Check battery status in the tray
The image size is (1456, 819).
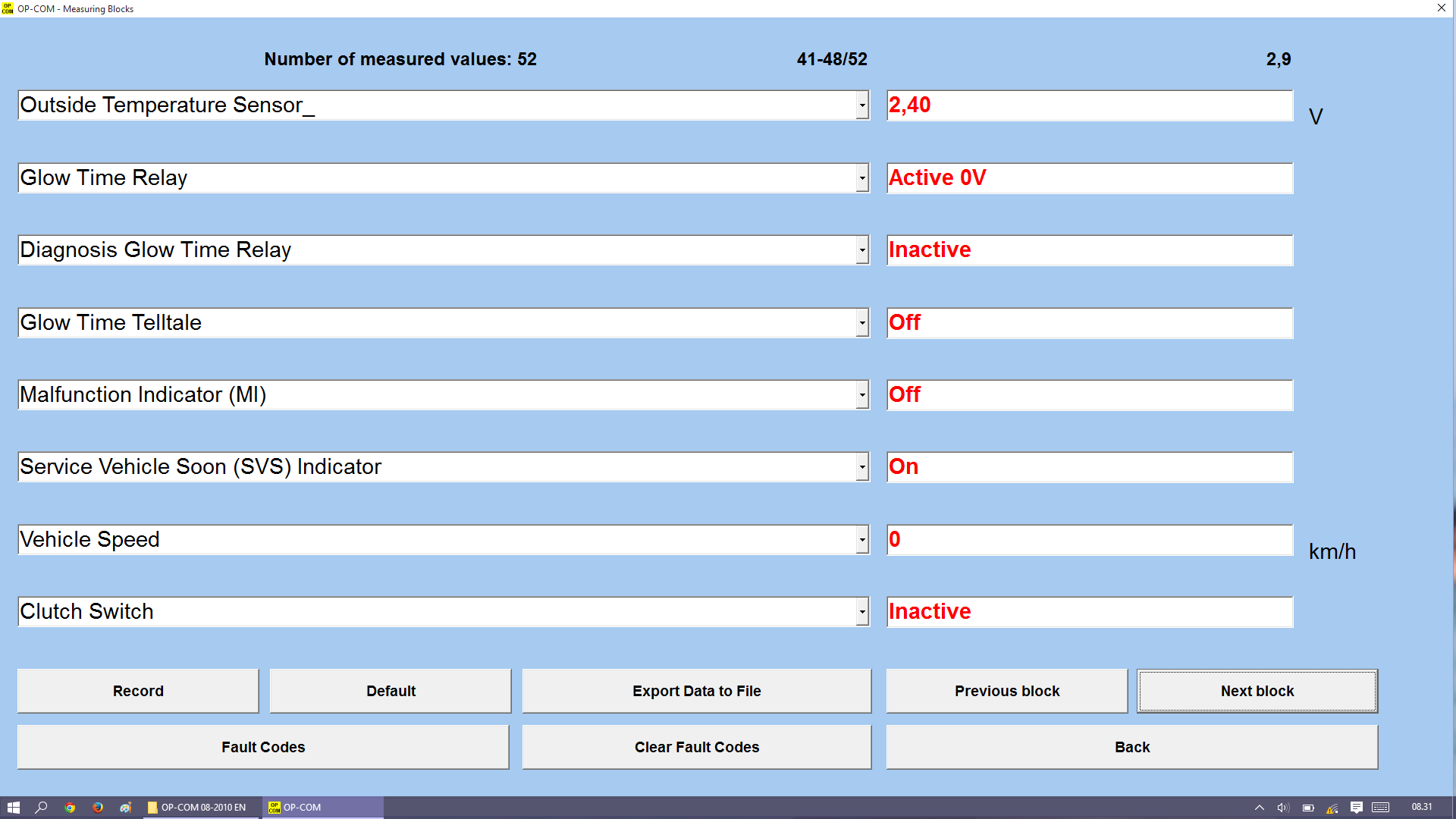pos(1308,808)
